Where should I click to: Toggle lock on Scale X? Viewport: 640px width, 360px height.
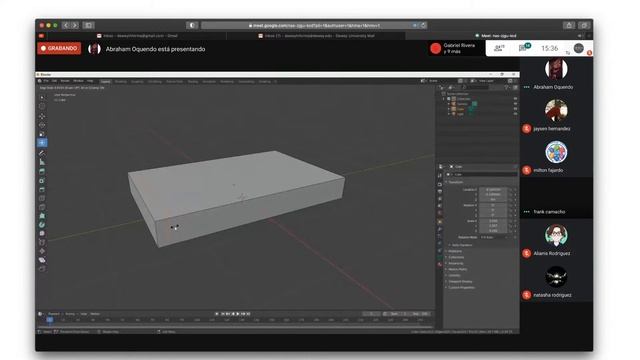point(511,221)
